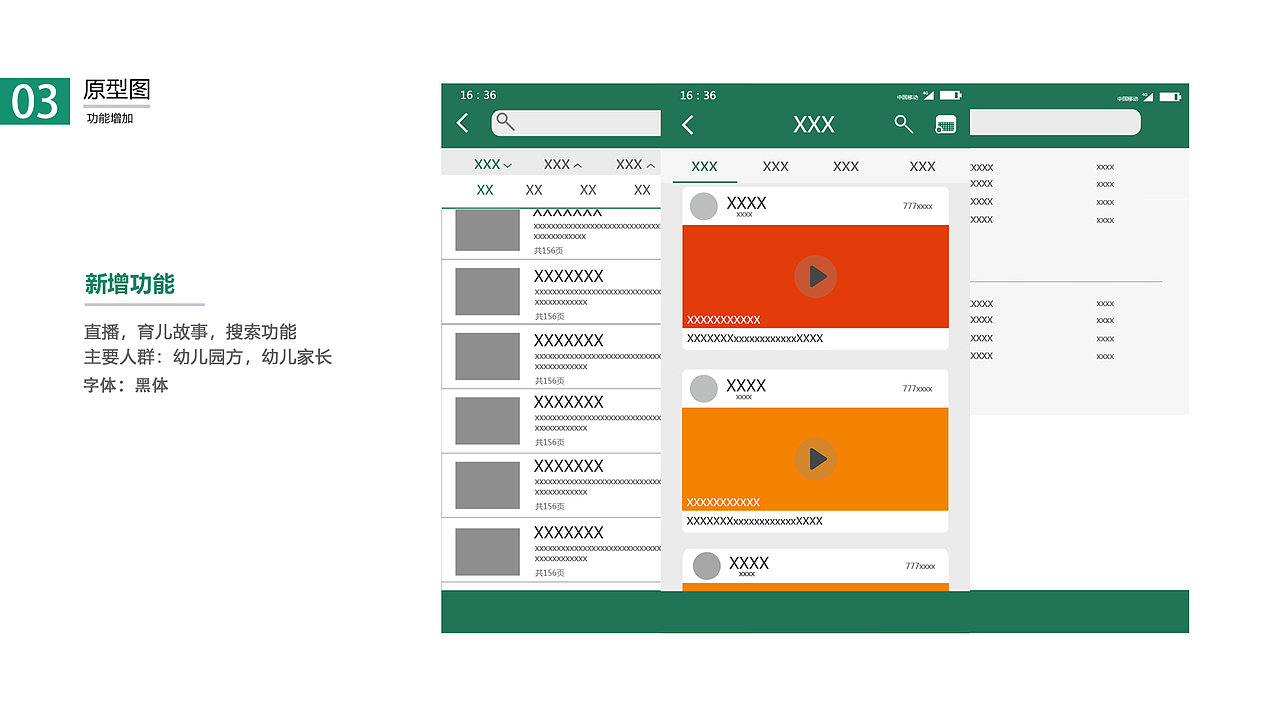
Task: Select the first gray thumbnail in the list
Action: (487, 230)
